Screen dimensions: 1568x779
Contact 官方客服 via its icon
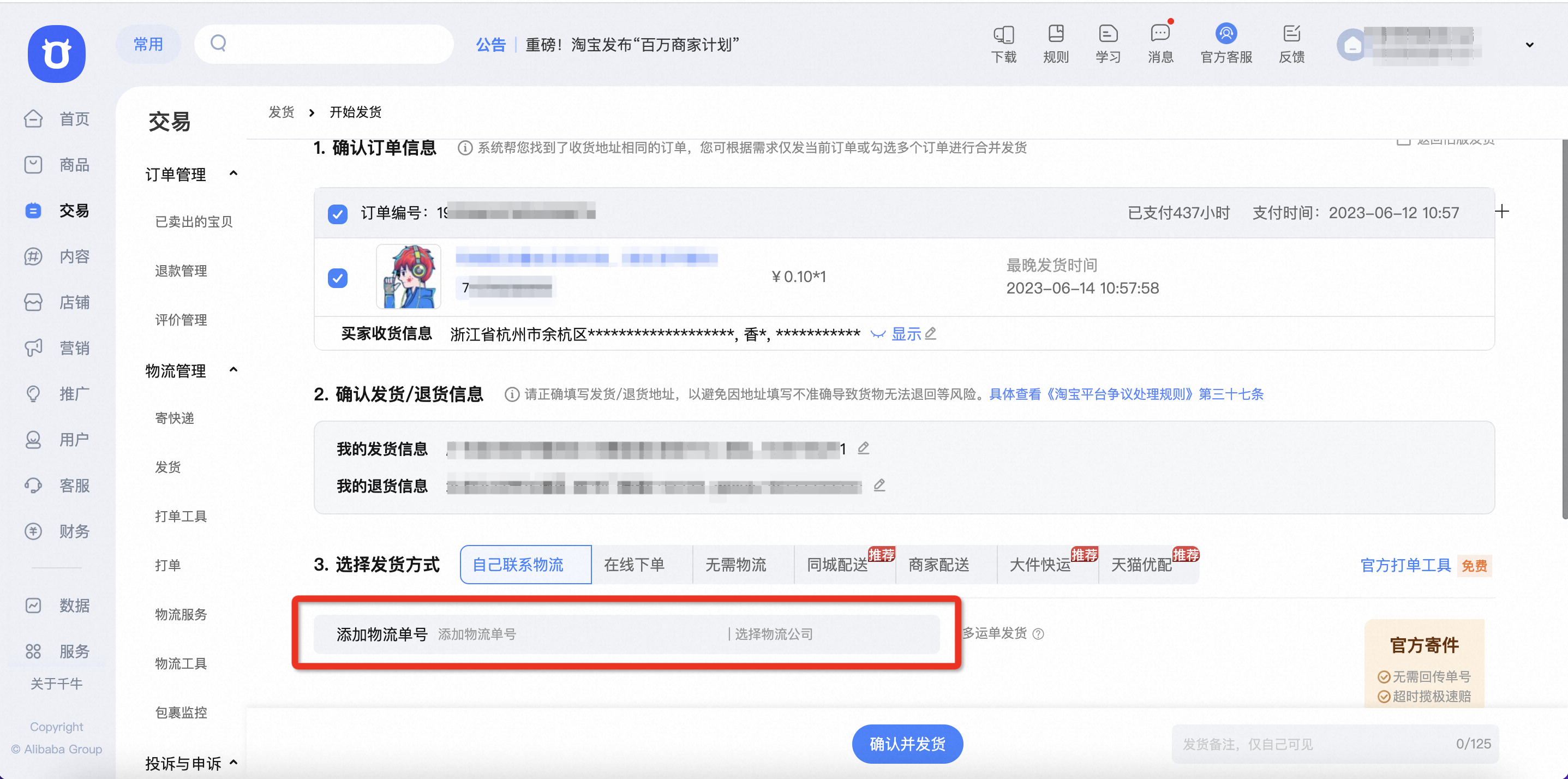tap(1226, 33)
